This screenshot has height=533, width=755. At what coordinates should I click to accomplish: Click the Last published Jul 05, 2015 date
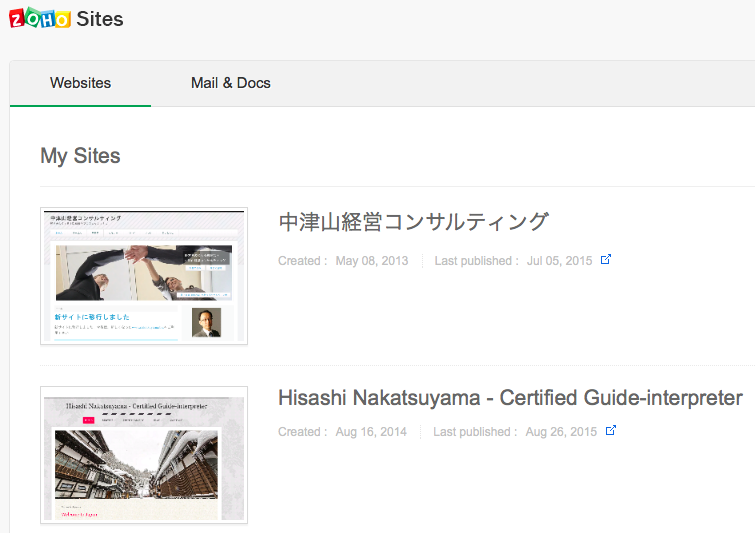pyautogui.click(x=559, y=261)
